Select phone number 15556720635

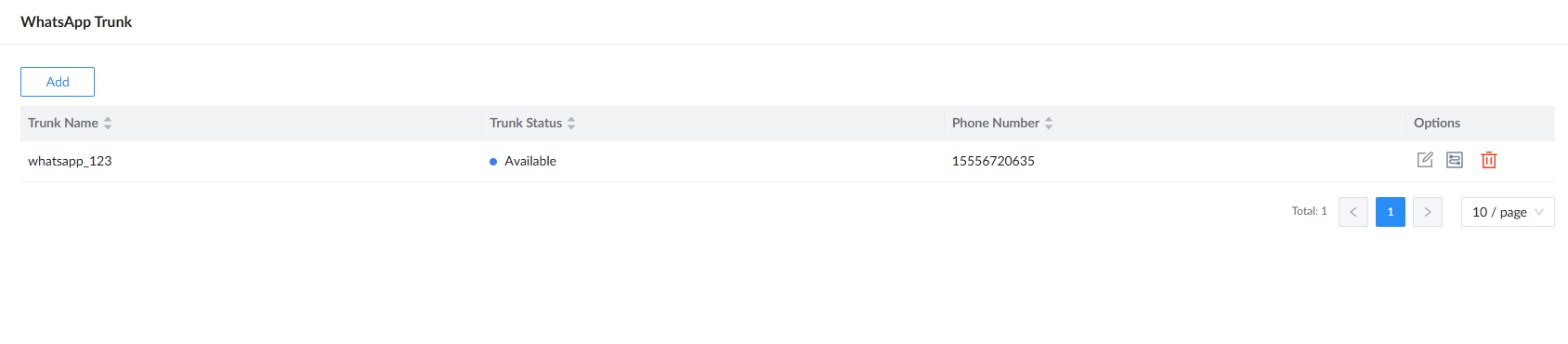pyautogui.click(x=993, y=161)
